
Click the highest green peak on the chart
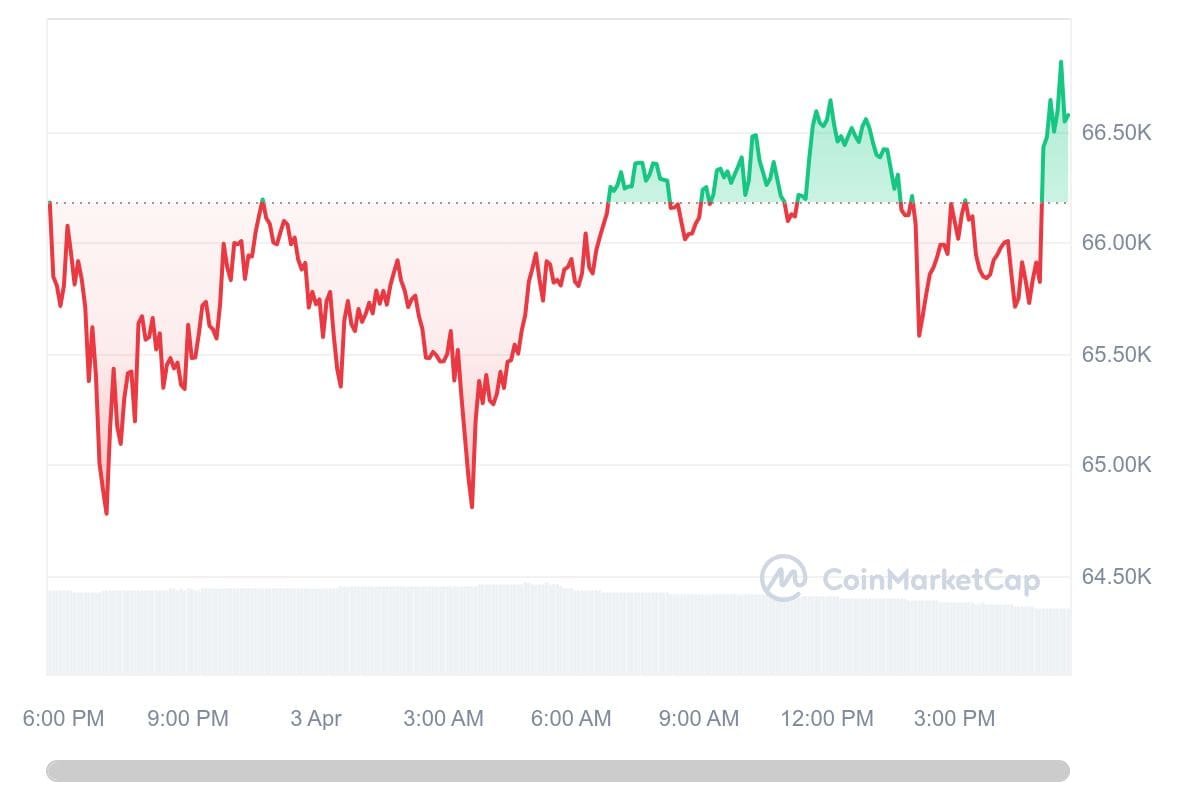pyautogui.click(x=1060, y=62)
